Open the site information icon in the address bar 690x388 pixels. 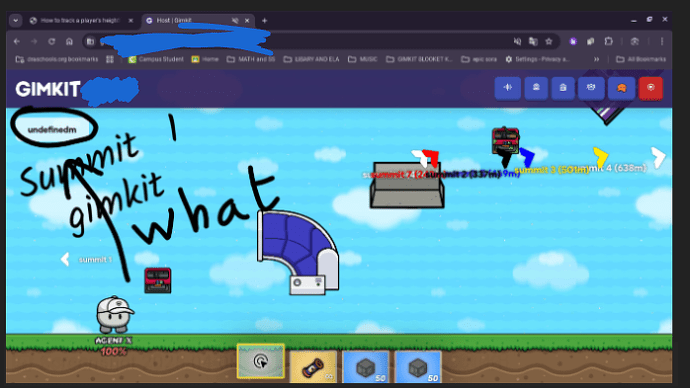90,41
